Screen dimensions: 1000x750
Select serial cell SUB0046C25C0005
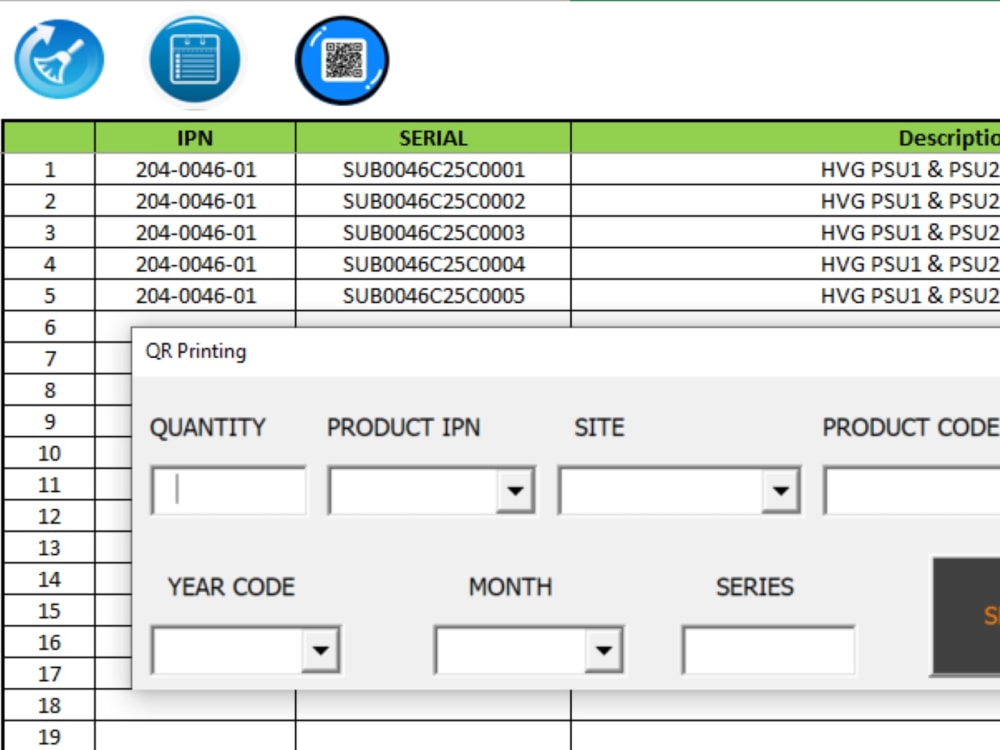coord(433,295)
